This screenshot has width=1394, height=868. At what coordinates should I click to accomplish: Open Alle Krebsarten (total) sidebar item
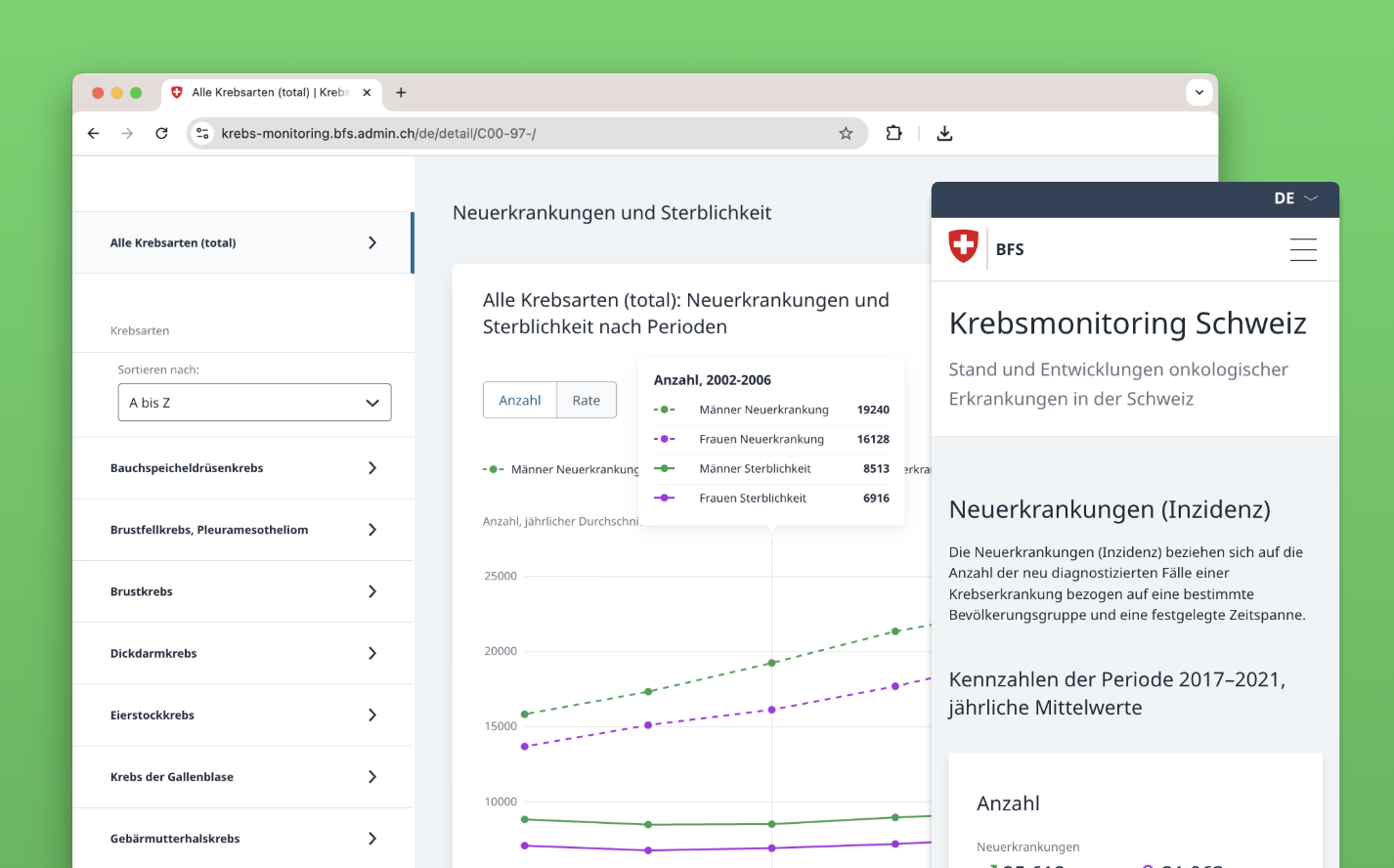tap(243, 242)
